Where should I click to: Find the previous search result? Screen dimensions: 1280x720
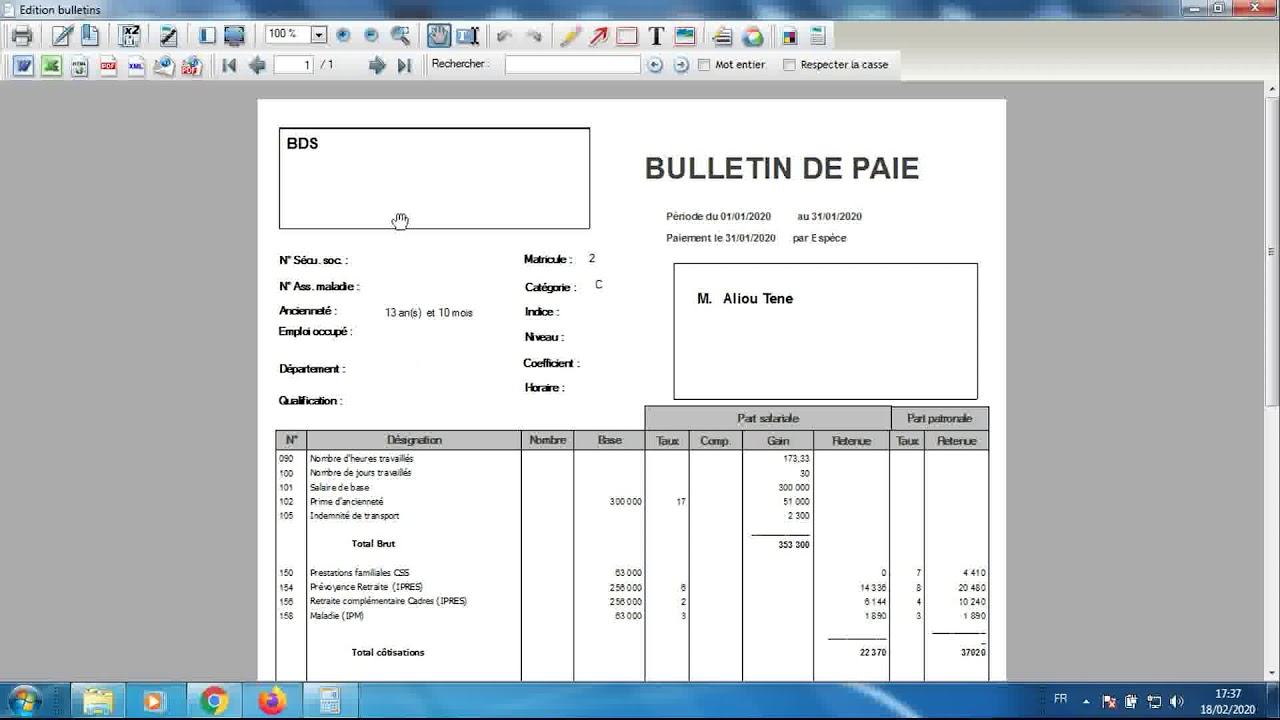655,65
